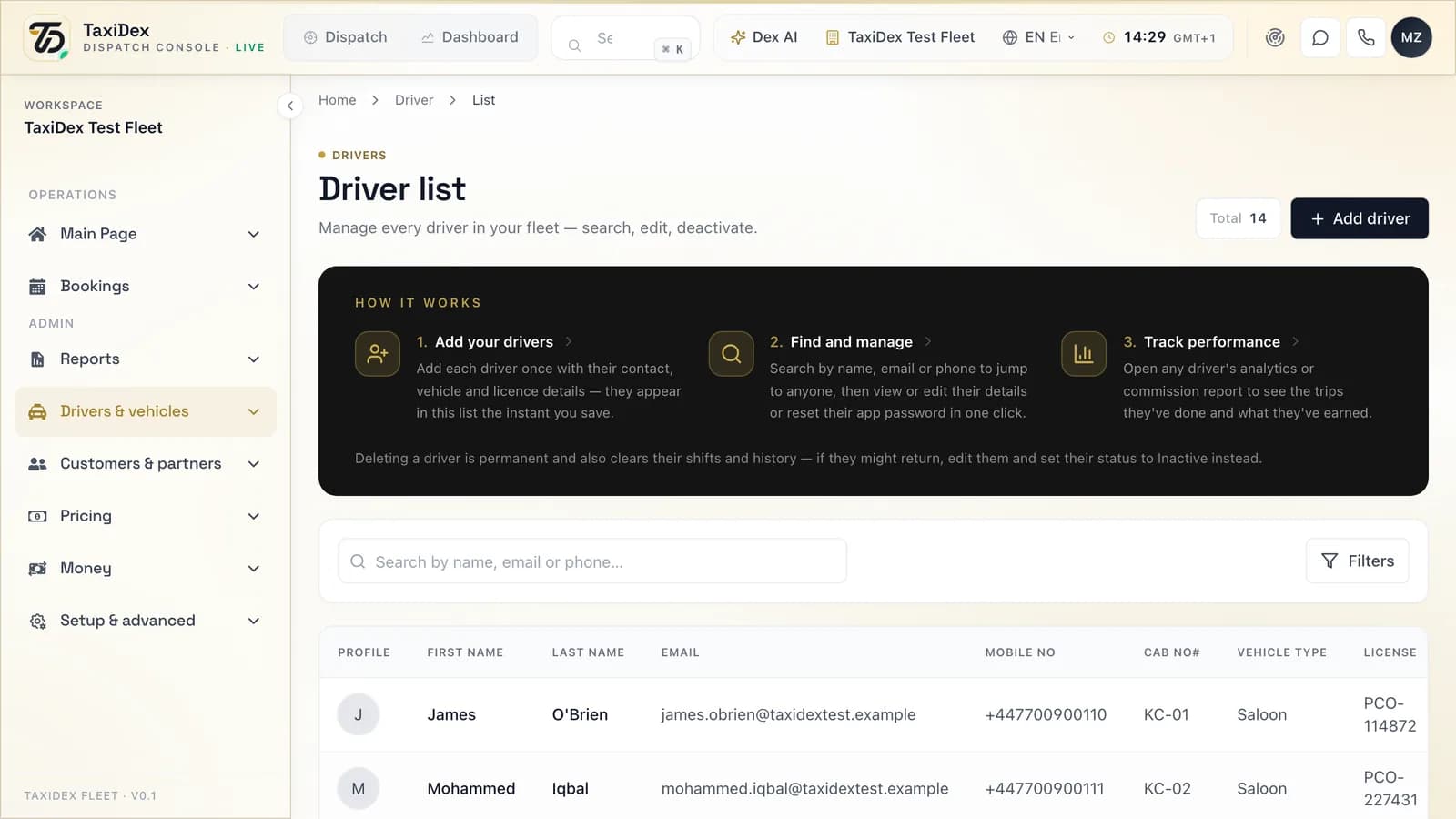The height and width of the screenshot is (819, 1456).
Task: Expand the Main Page chevron
Action: click(x=254, y=234)
